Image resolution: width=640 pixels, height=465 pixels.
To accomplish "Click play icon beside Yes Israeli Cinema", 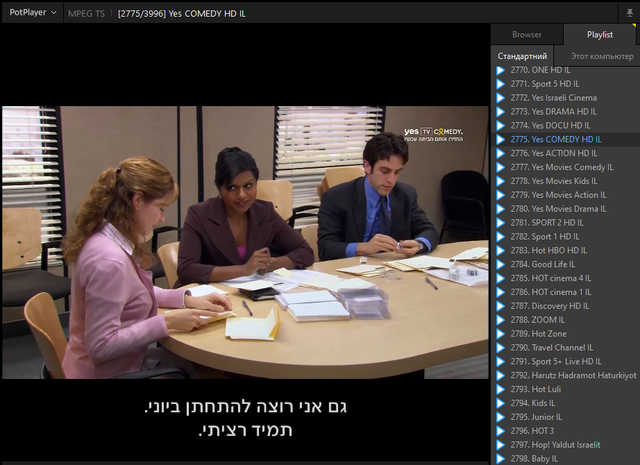I will 500,98.
